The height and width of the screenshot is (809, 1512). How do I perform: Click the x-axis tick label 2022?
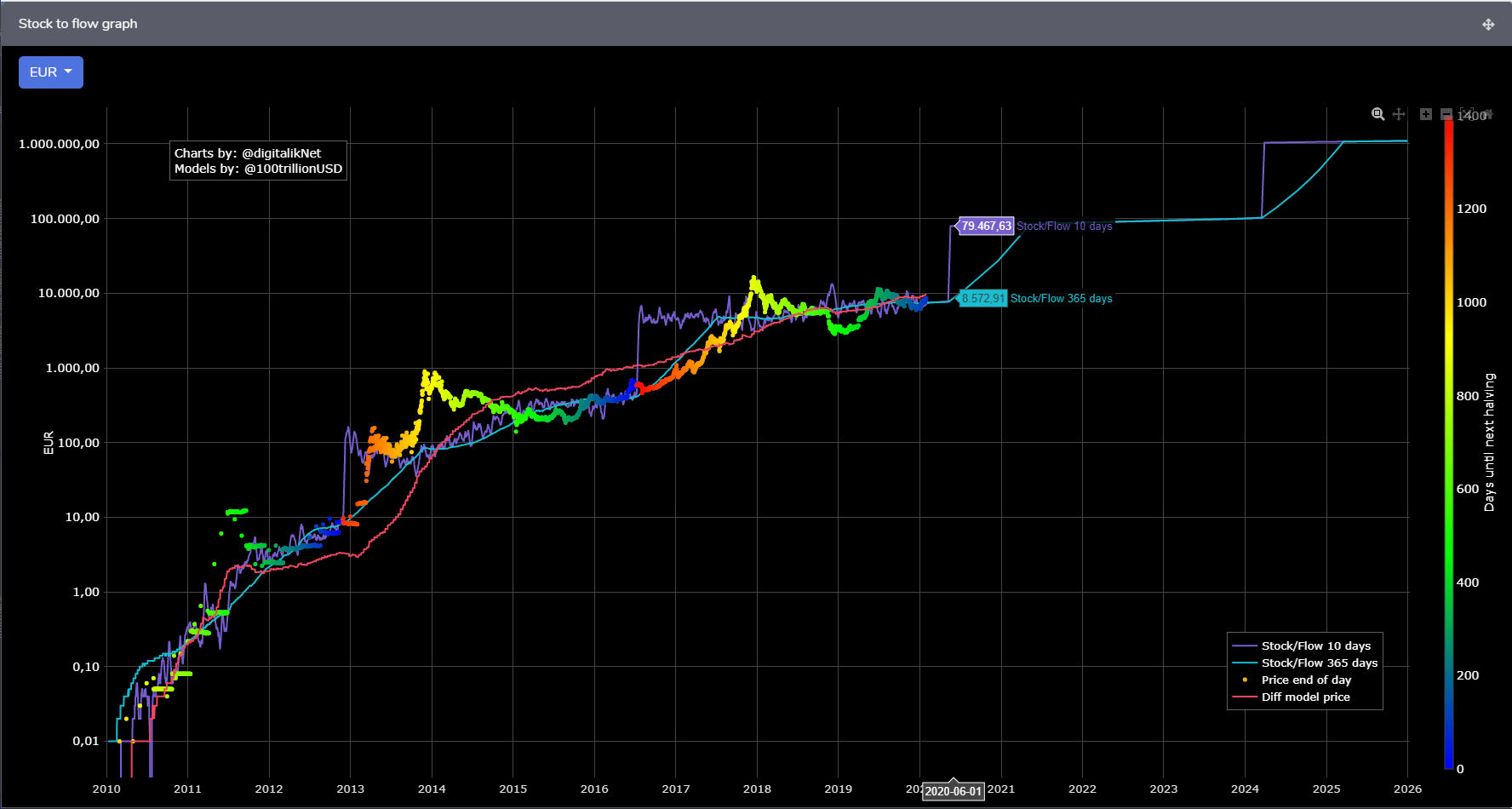pyautogui.click(x=1082, y=789)
